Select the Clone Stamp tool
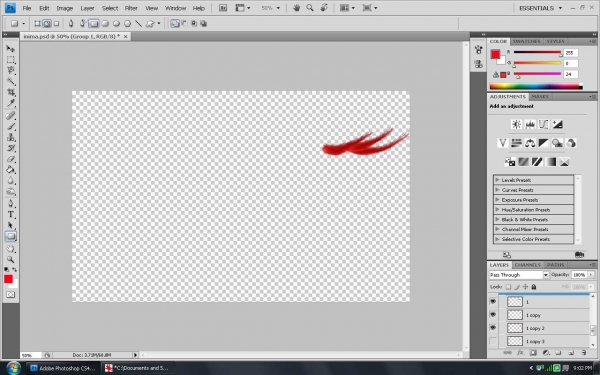This screenshot has height=375, width=600. pyautogui.click(x=10, y=137)
